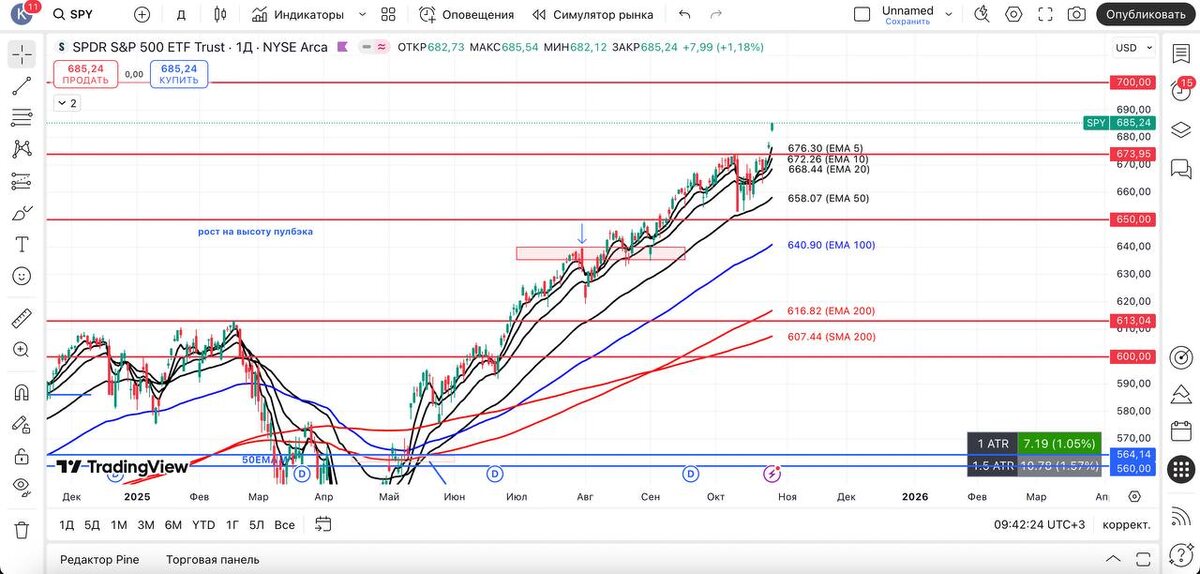Open the chart patterns tool group
1200x574 pixels.
[x=21, y=149]
